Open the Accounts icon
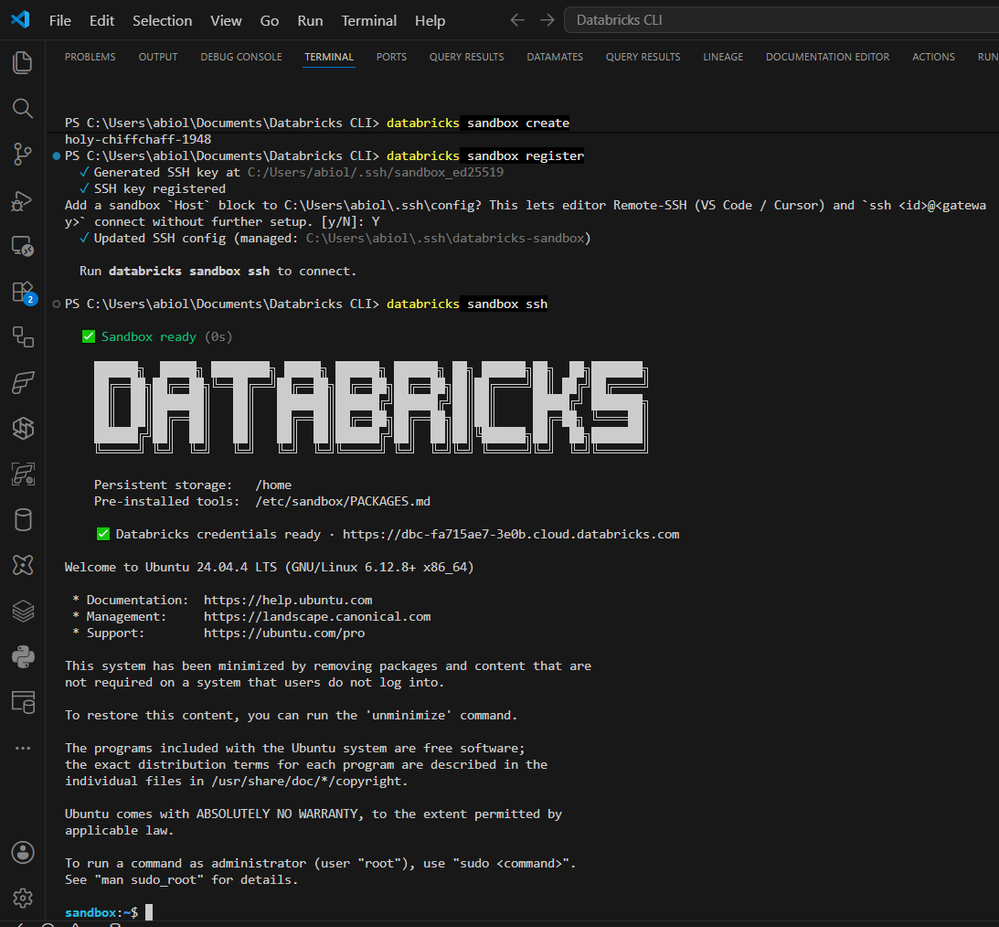999x927 pixels. 22,852
